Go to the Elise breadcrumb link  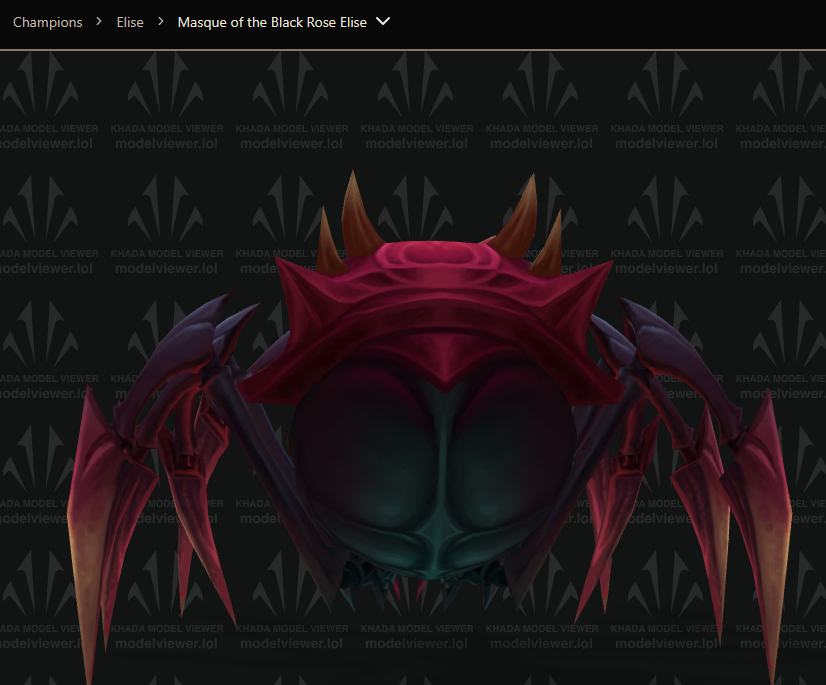coord(130,22)
